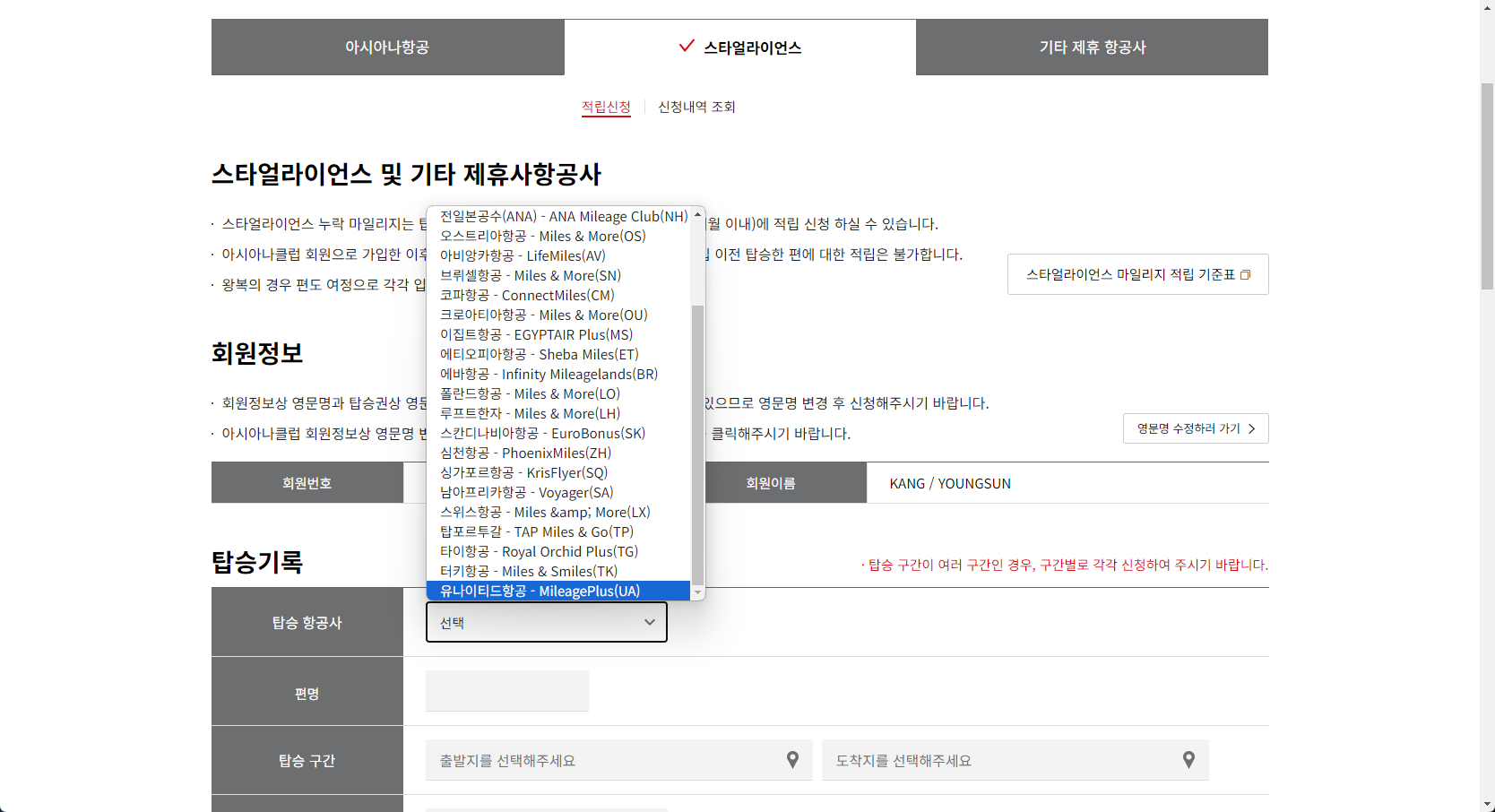Image resolution: width=1495 pixels, height=812 pixels.
Task: Open 스타얼라이언스 마일리지 적립 기준표 link
Action: [x=1137, y=274]
